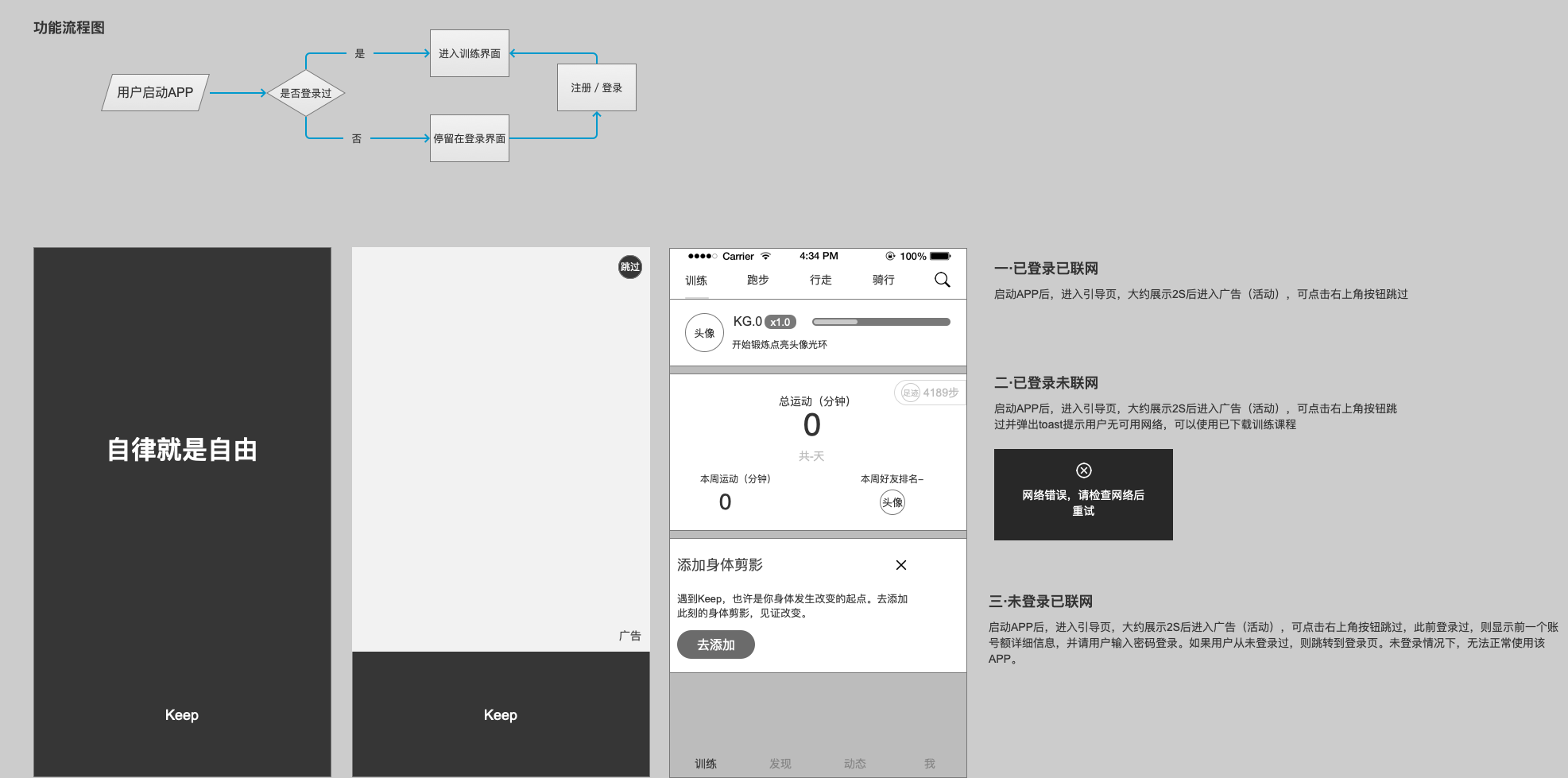Screen dimensions: 1568x778
Task: Click the search magnifier icon
Action: 942,280
